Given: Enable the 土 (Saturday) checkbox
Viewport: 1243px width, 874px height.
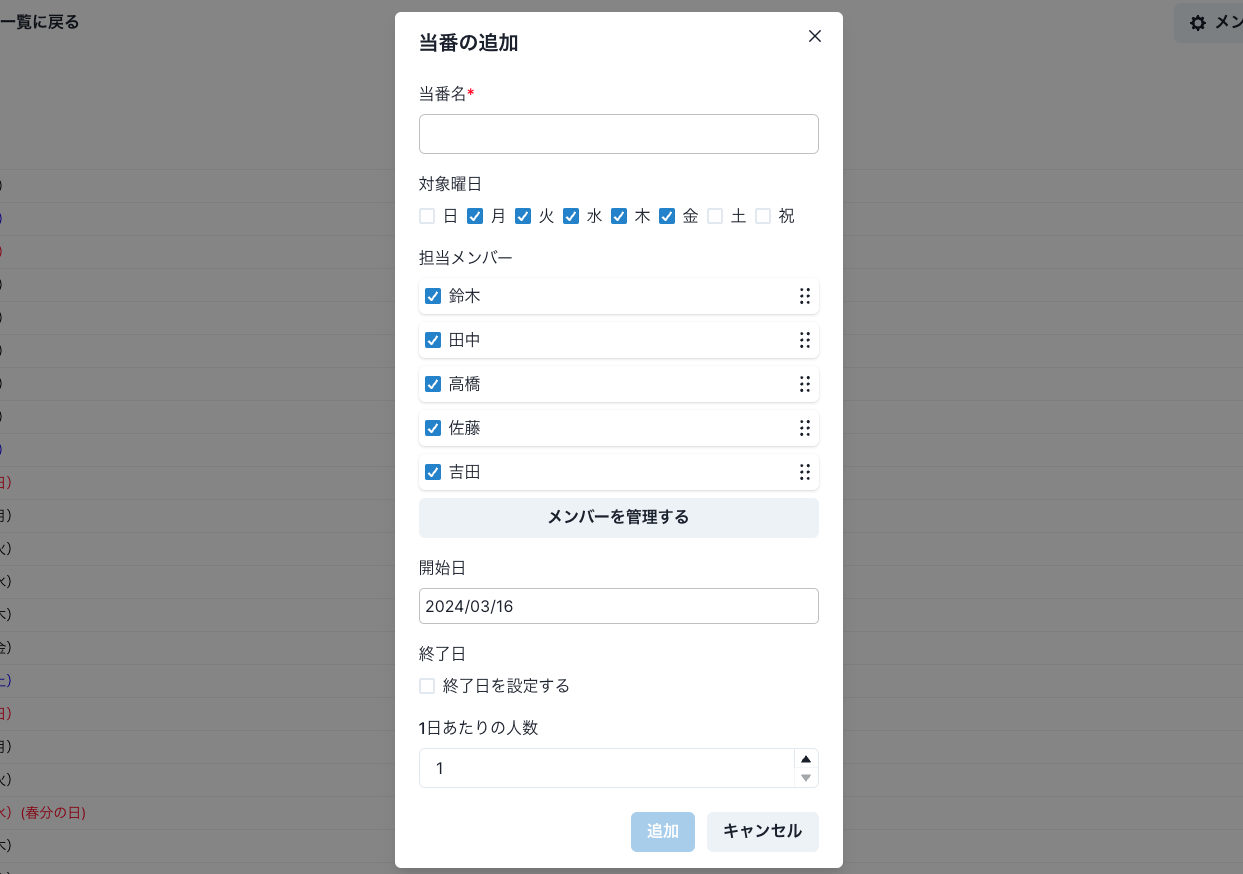Looking at the screenshot, I should [715, 215].
